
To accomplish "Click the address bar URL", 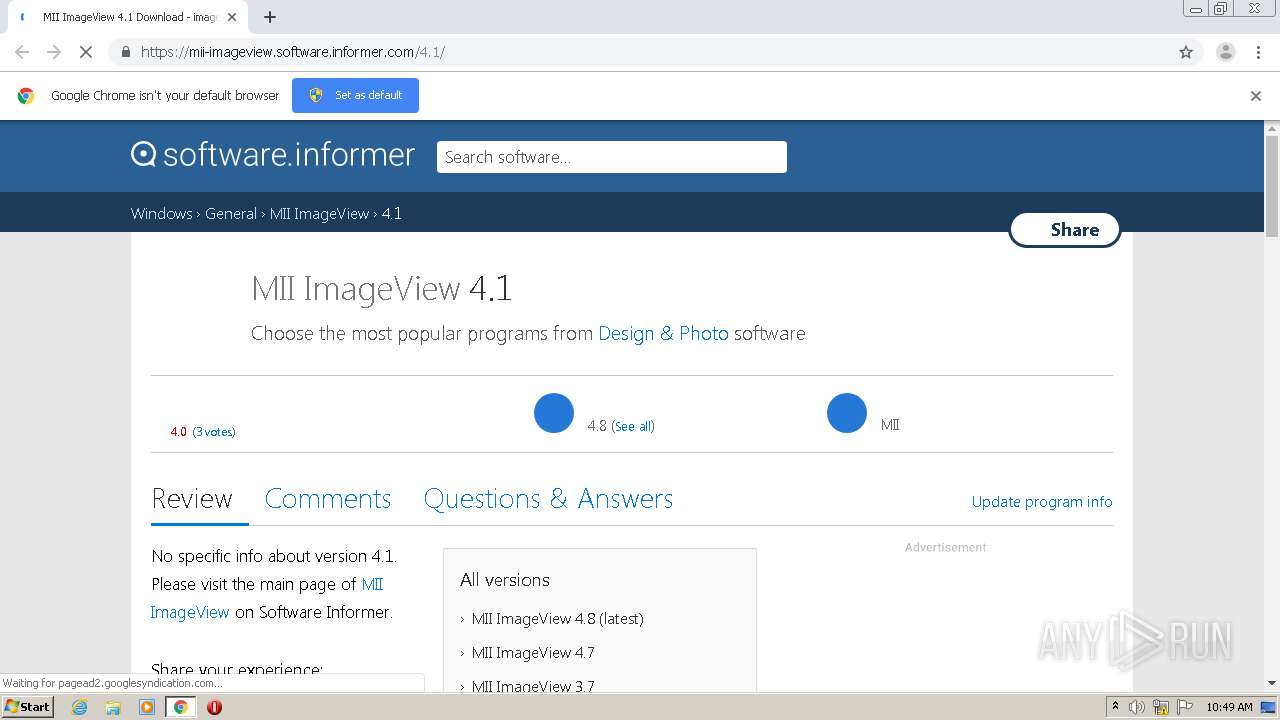I will [292, 52].
